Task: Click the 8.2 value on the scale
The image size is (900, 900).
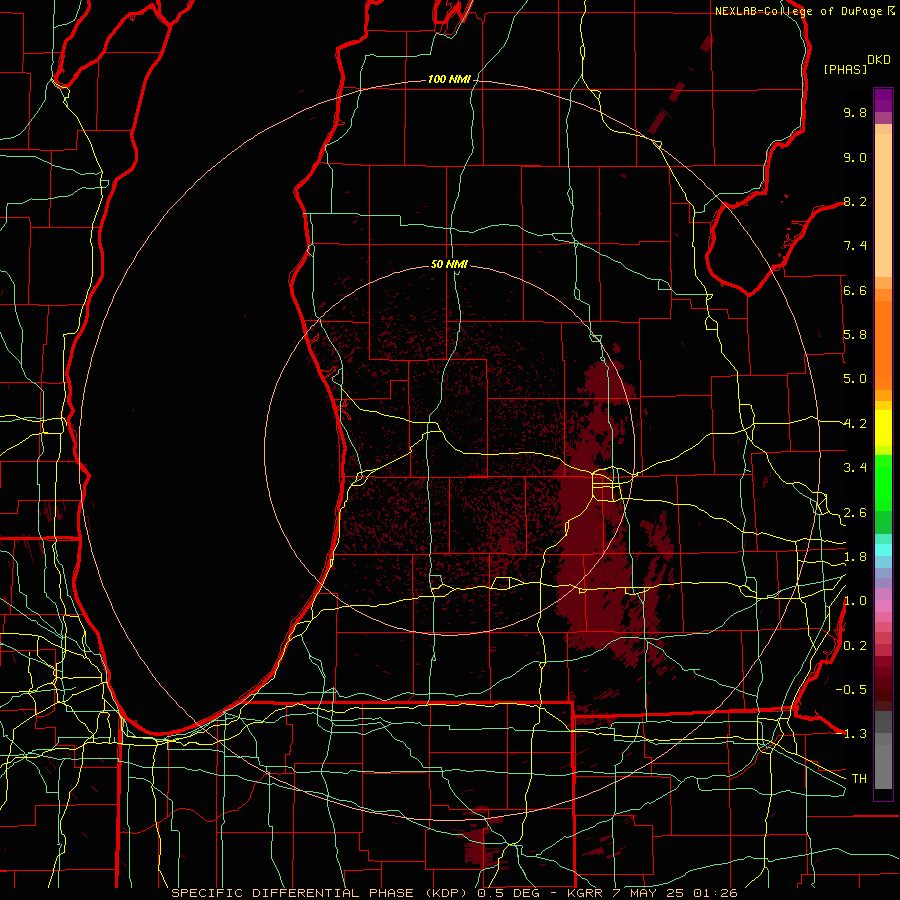Action: 855,201
